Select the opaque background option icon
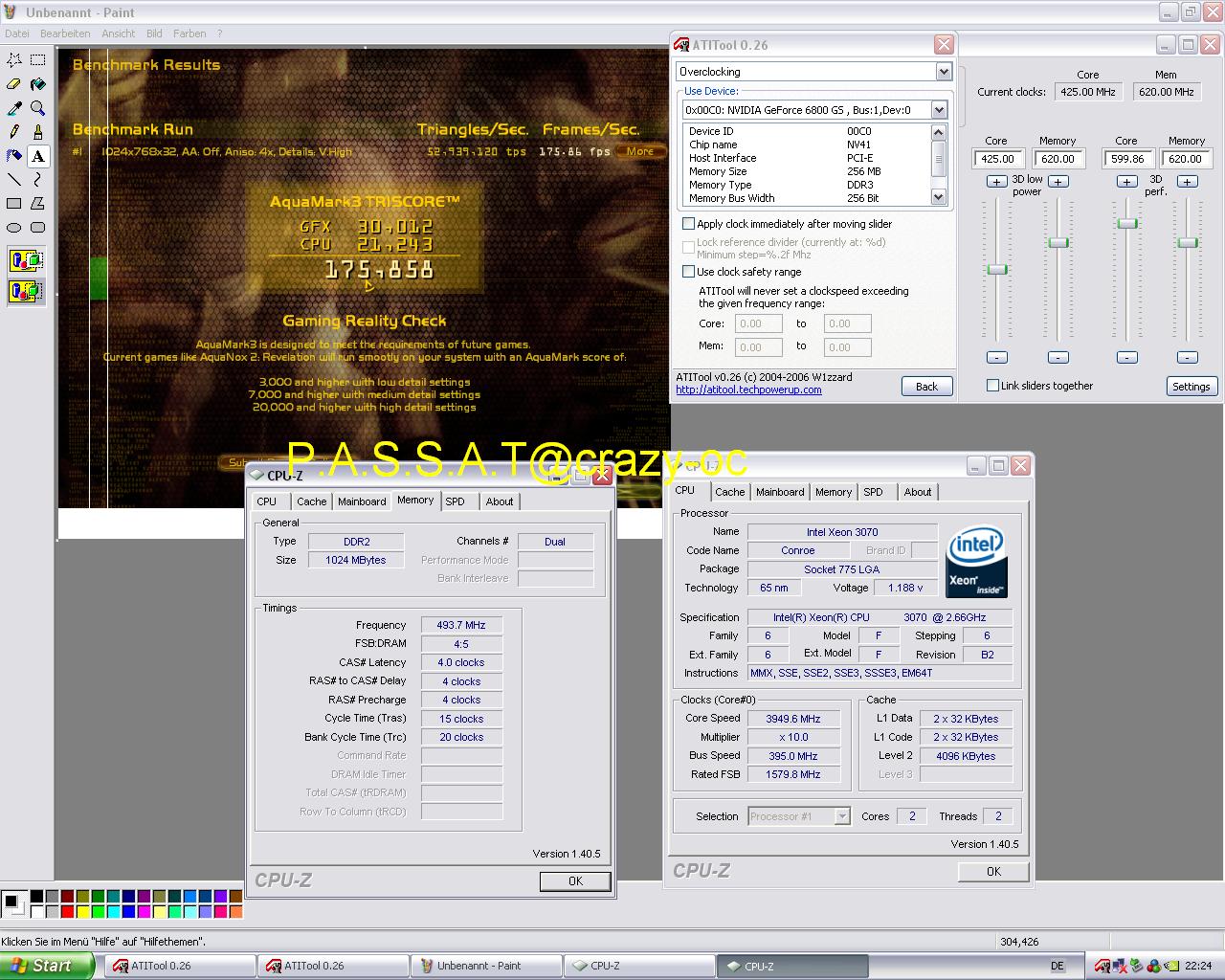Viewport: 1225px width, 980px height. coord(26,260)
